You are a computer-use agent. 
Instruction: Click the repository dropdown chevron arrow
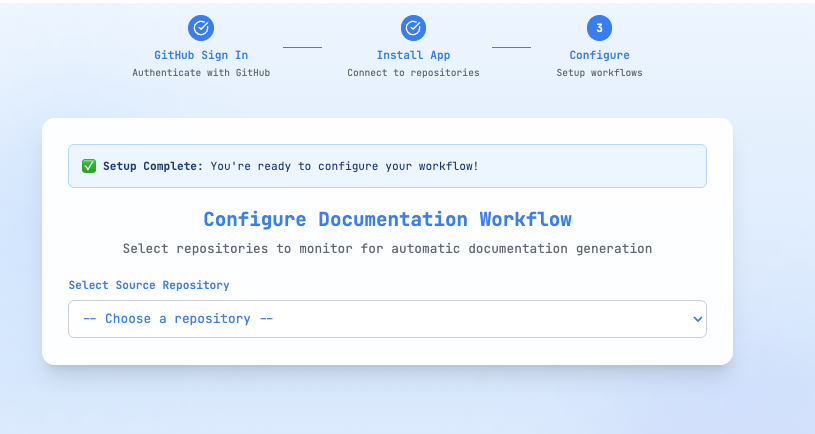tap(697, 319)
